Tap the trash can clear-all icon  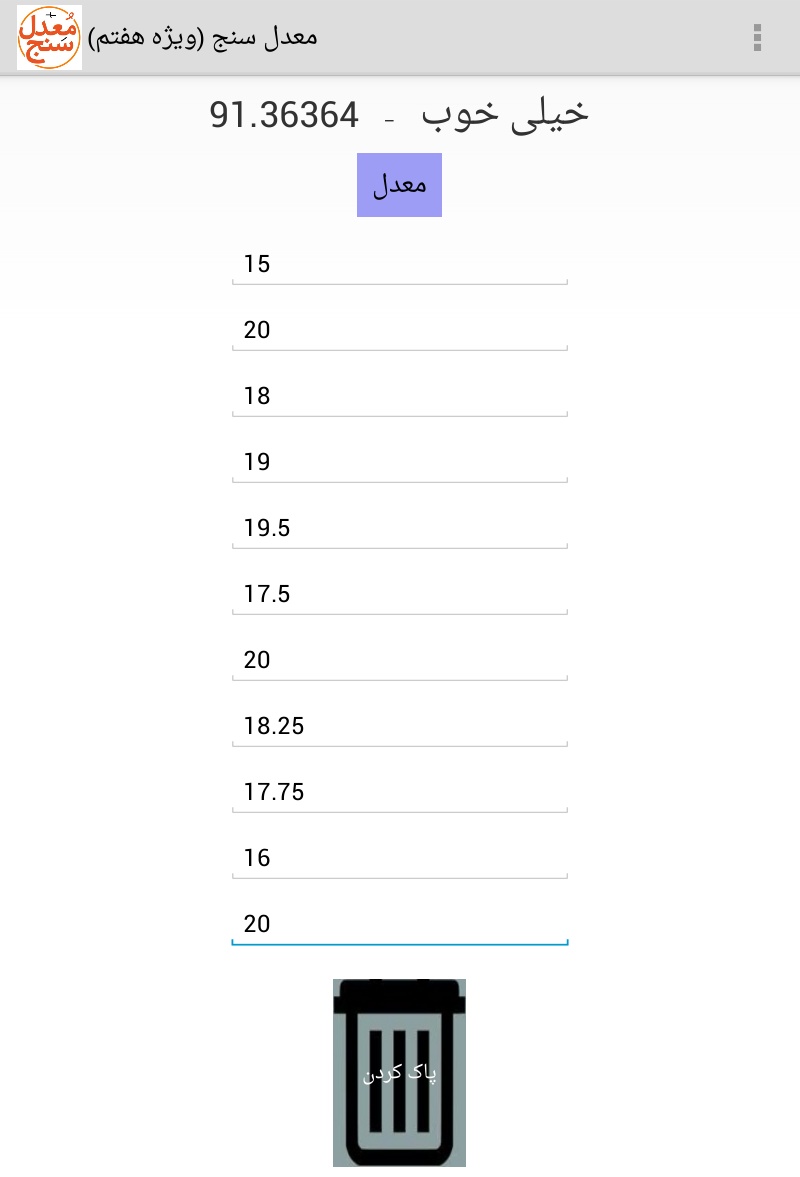[x=399, y=1072]
